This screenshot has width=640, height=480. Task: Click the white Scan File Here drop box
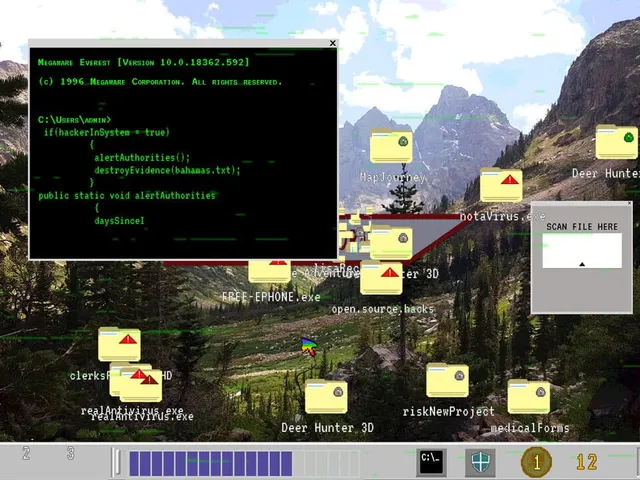click(582, 251)
